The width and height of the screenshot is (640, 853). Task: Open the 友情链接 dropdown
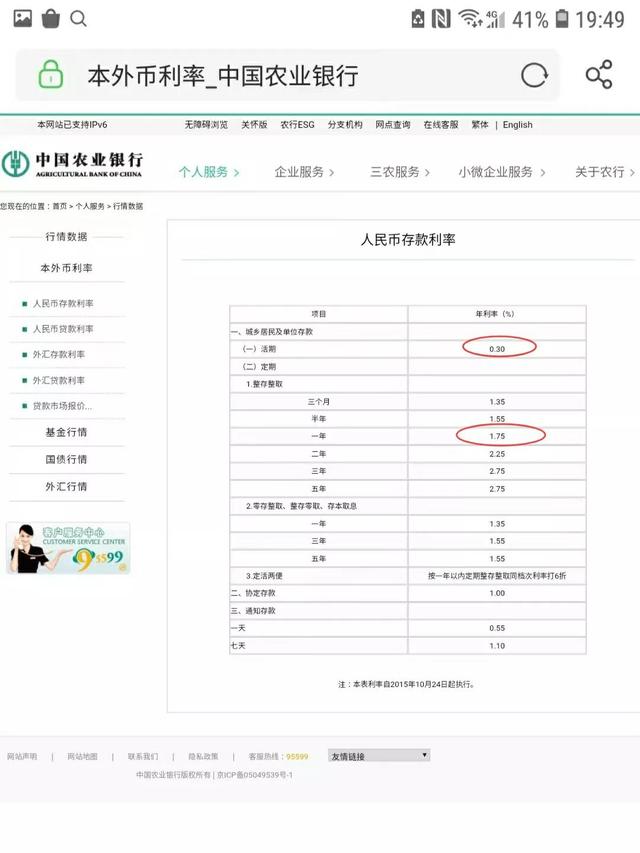pos(379,756)
